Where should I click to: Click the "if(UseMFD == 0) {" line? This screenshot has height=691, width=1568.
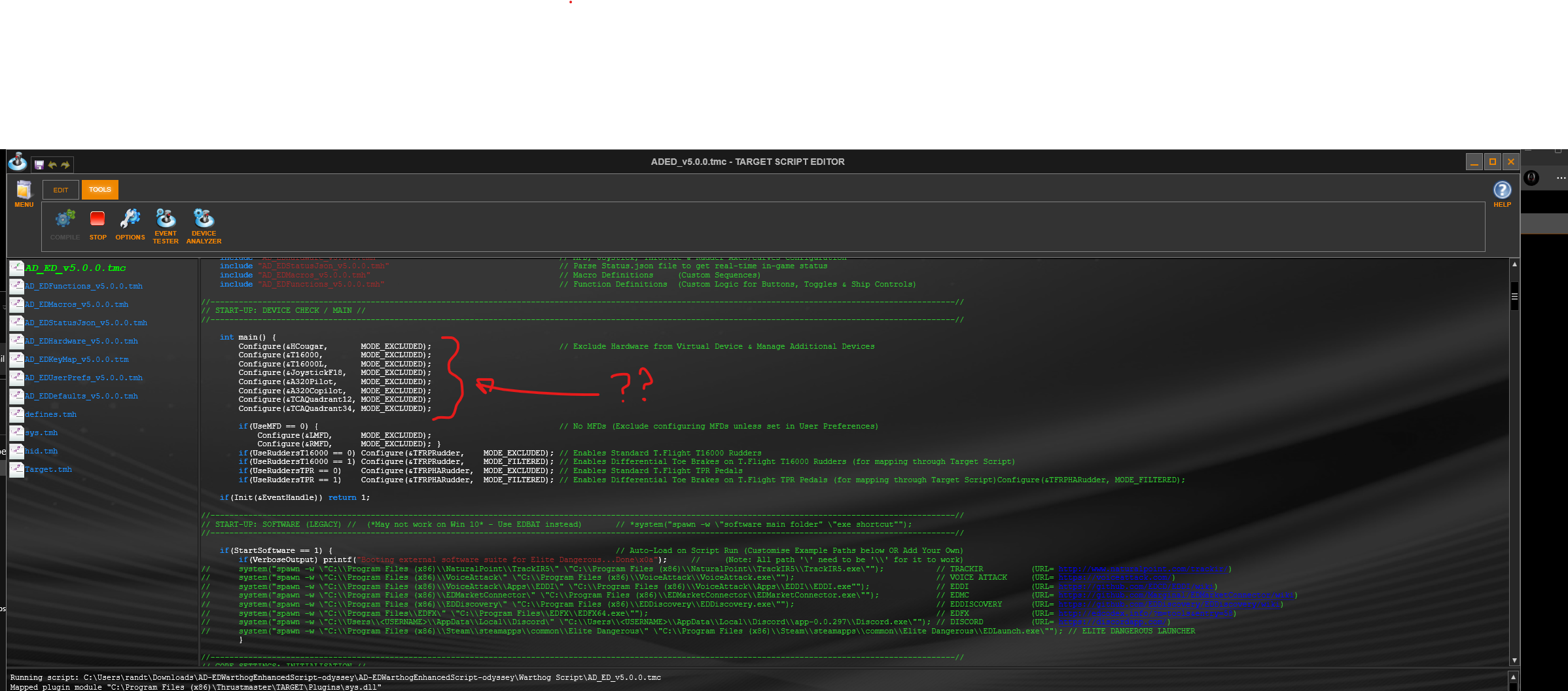coord(278,426)
